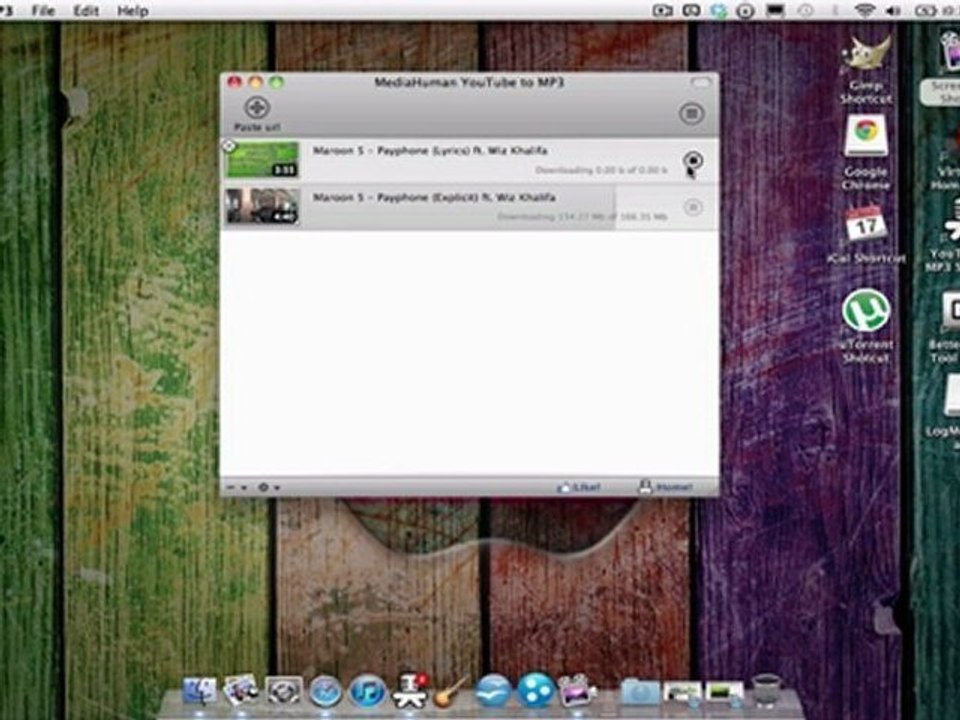Select the Payphone (Lyrics) track title
Viewport: 960px width, 720px height.
pyautogui.click(x=430, y=151)
